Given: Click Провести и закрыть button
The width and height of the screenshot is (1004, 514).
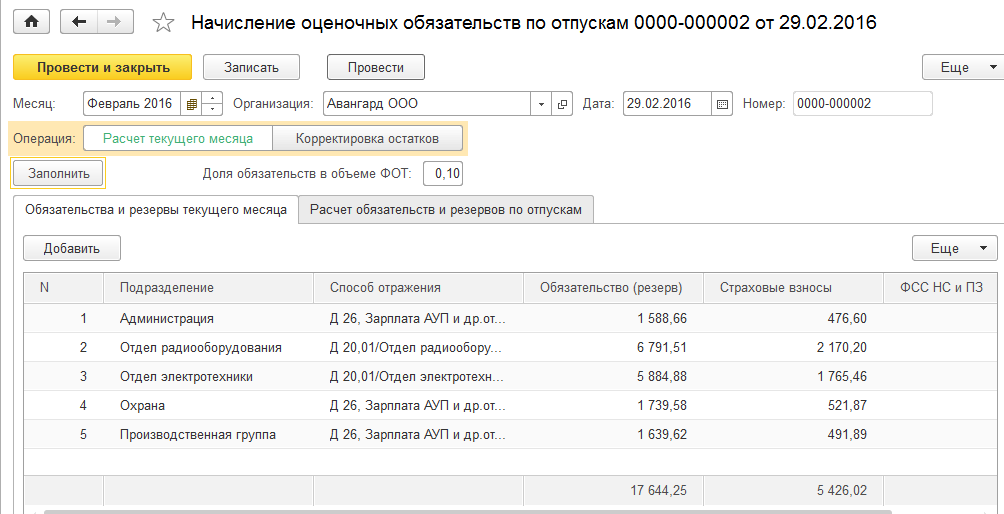Looking at the screenshot, I should click(102, 67).
